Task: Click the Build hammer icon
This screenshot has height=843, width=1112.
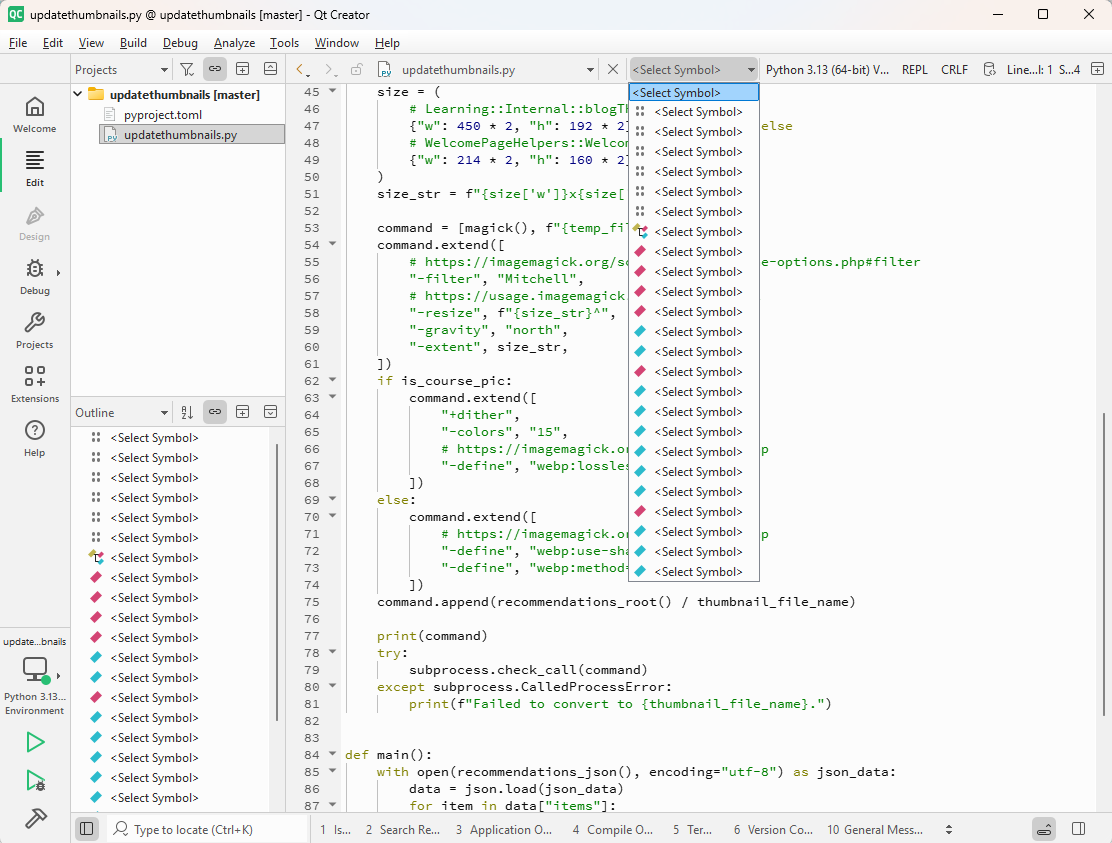Action: click(x=35, y=818)
